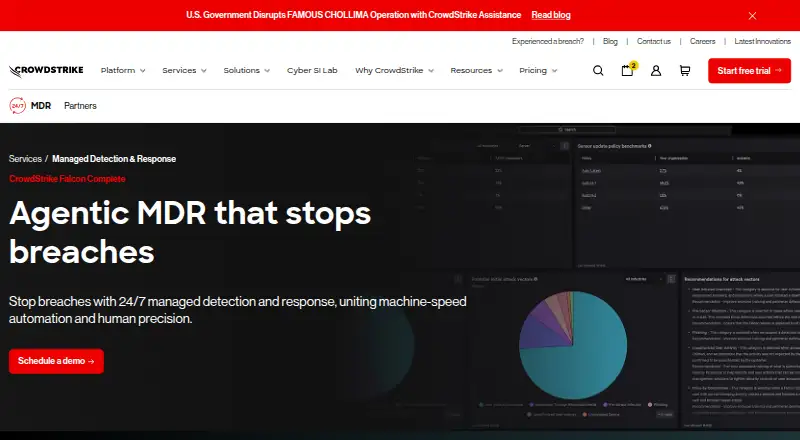
Task: Select the Partners sub-navigation tab
Action: [x=80, y=106]
